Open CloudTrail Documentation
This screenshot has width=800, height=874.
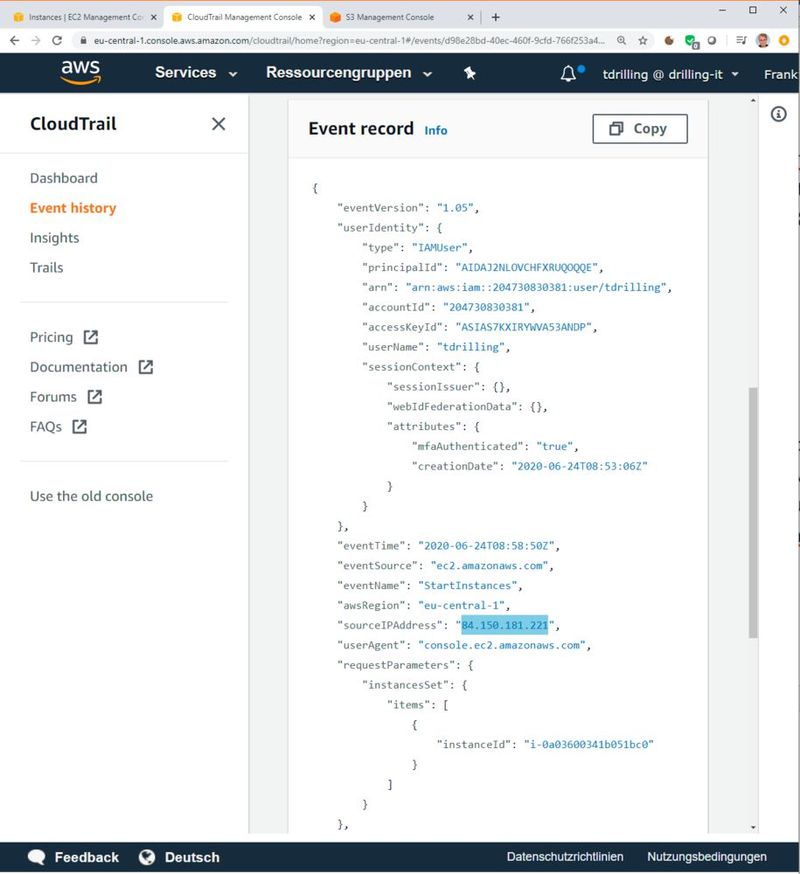tap(79, 367)
